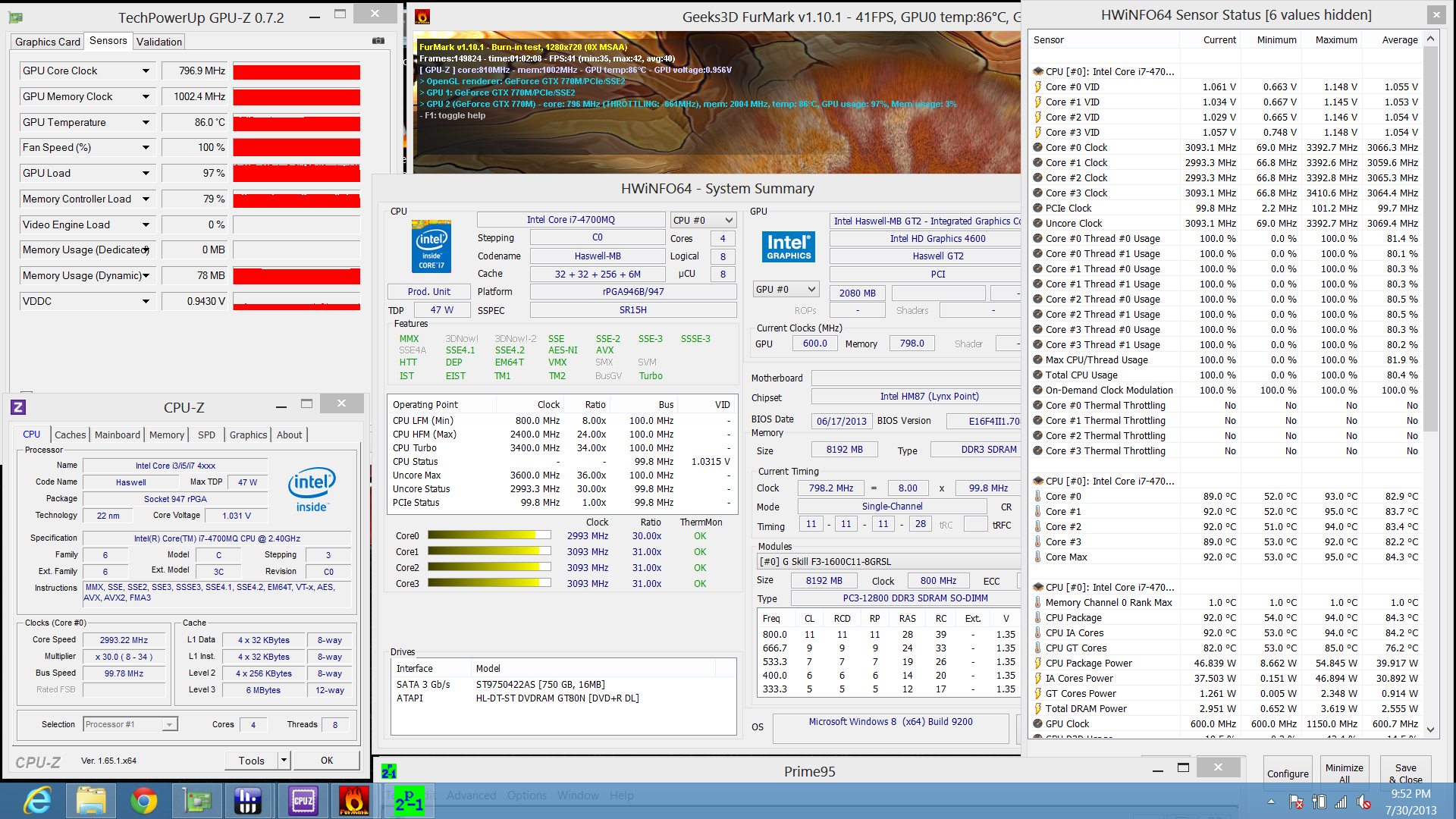Click the Memory Usage (Dynamic) graph in GPU-Z
The width and height of the screenshot is (1456, 819).
(297, 276)
